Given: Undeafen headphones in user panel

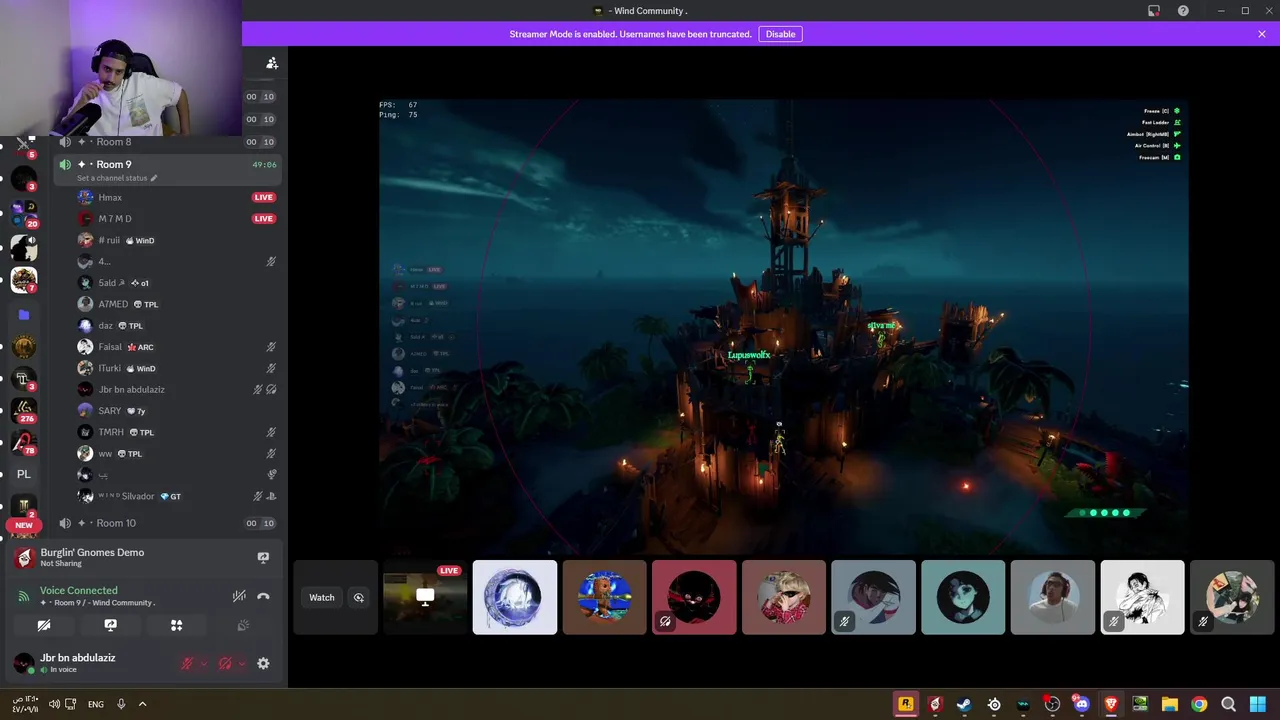Looking at the screenshot, I should click(x=225, y=663).
